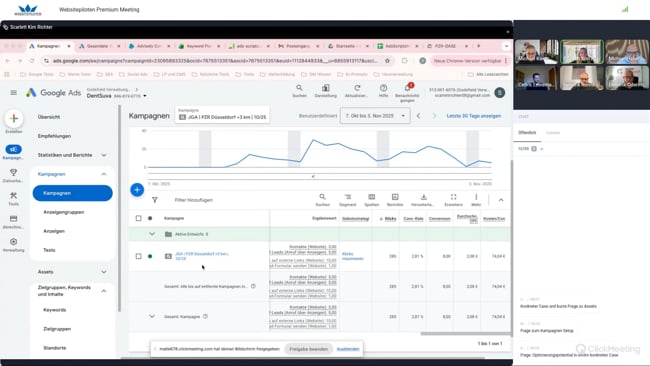650x366 pixels.
Task: Open the Mehr three-dot menu in table toolbar
Action: point(476,197)
